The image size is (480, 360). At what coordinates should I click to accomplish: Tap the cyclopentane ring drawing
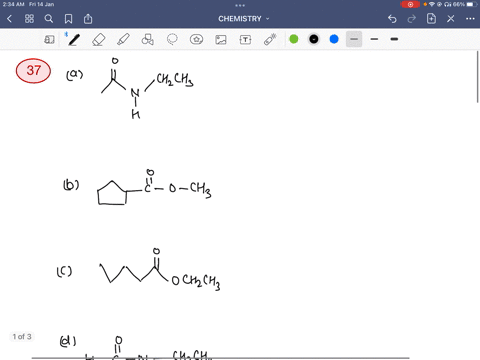[112, 193]
